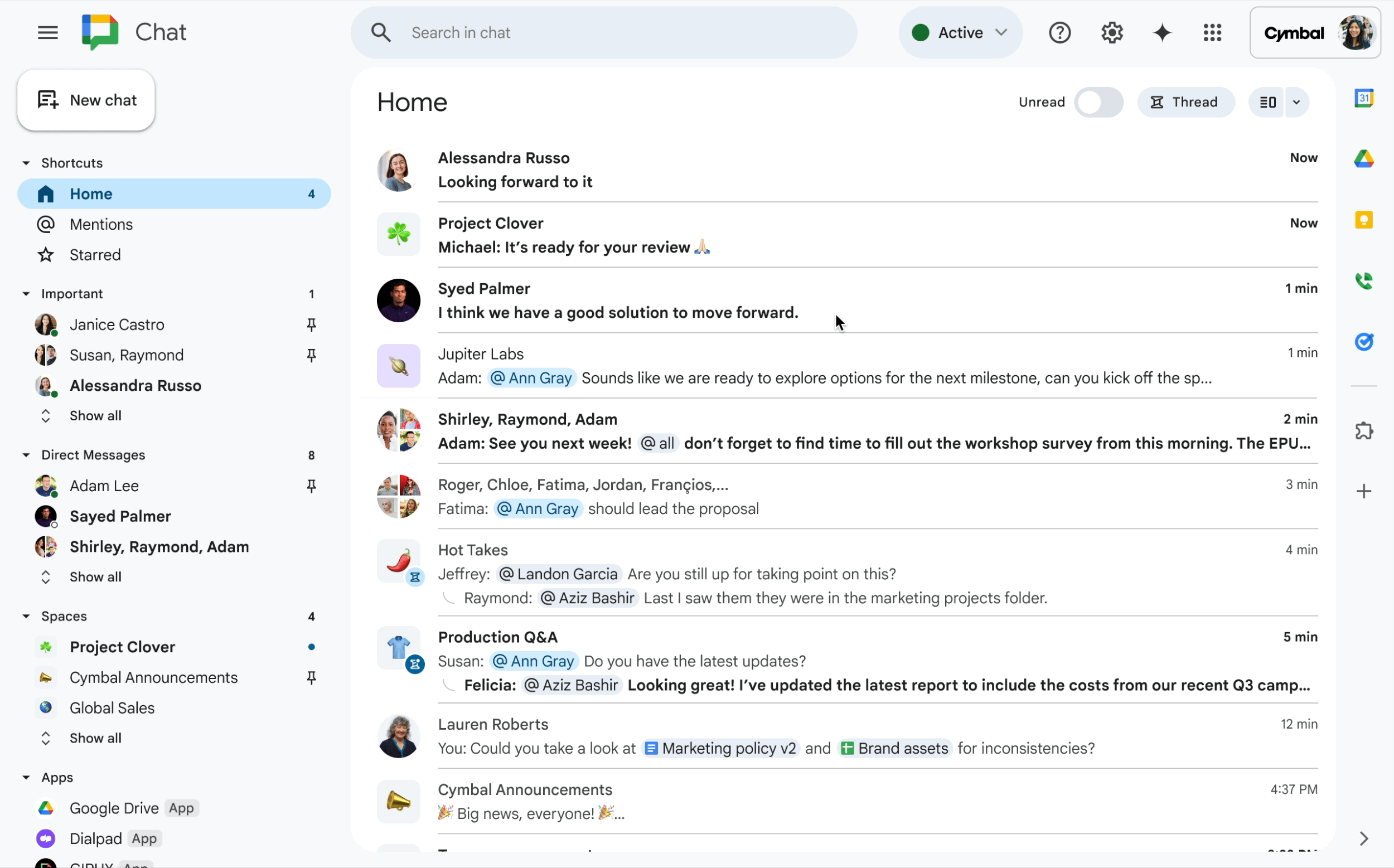
Task: Click the Thread filter button
Action: [x=1185, y=102]
